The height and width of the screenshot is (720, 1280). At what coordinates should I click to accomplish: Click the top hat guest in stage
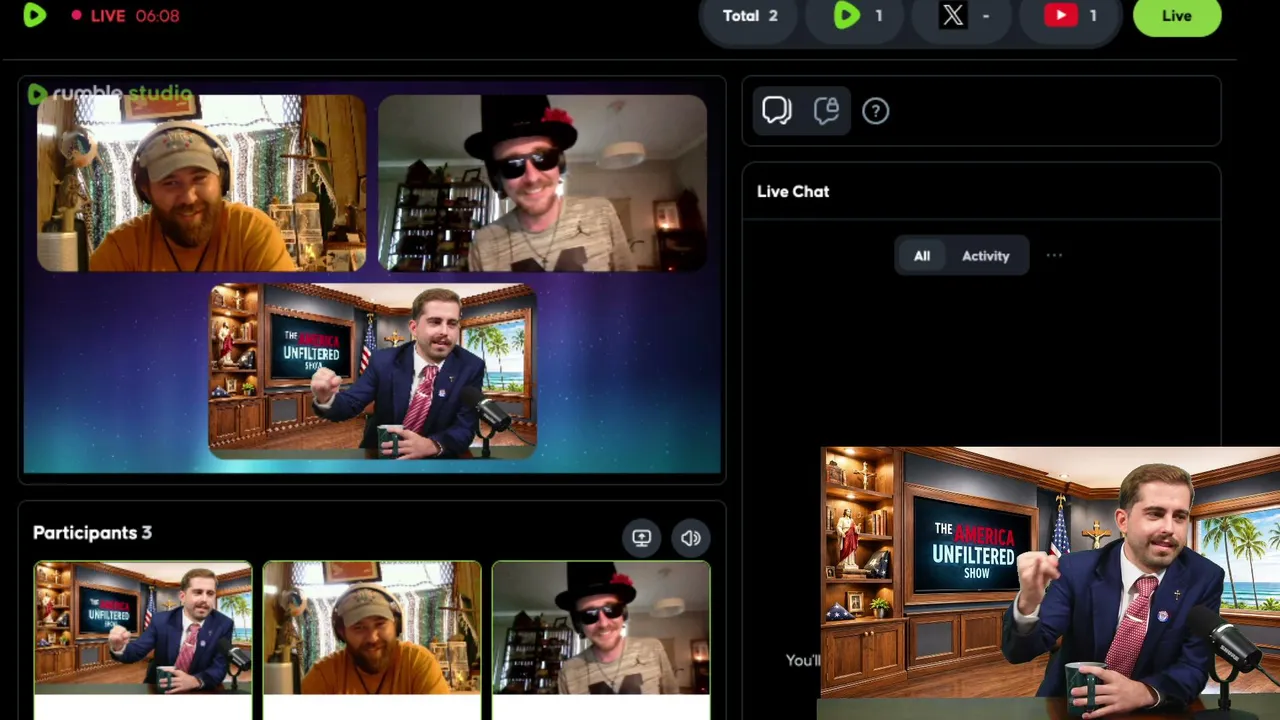coord(543,183)
